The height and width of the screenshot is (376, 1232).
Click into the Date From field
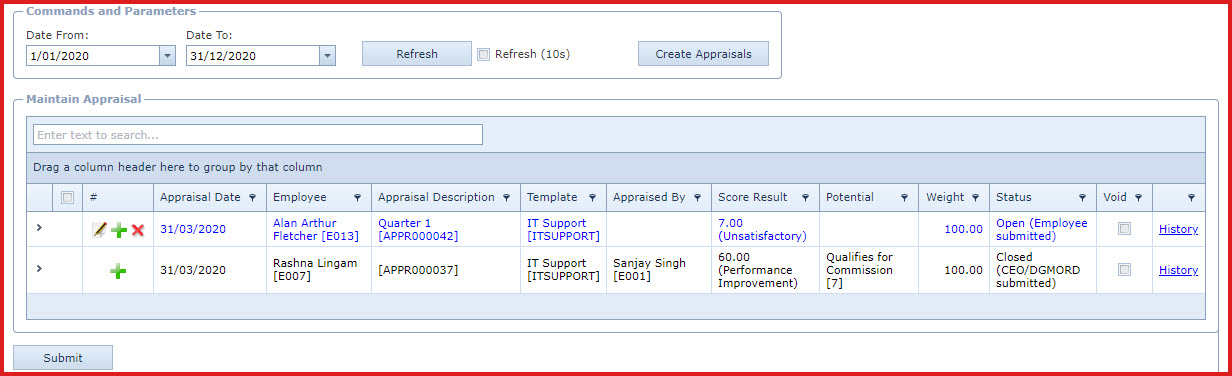tap(93, 56)
